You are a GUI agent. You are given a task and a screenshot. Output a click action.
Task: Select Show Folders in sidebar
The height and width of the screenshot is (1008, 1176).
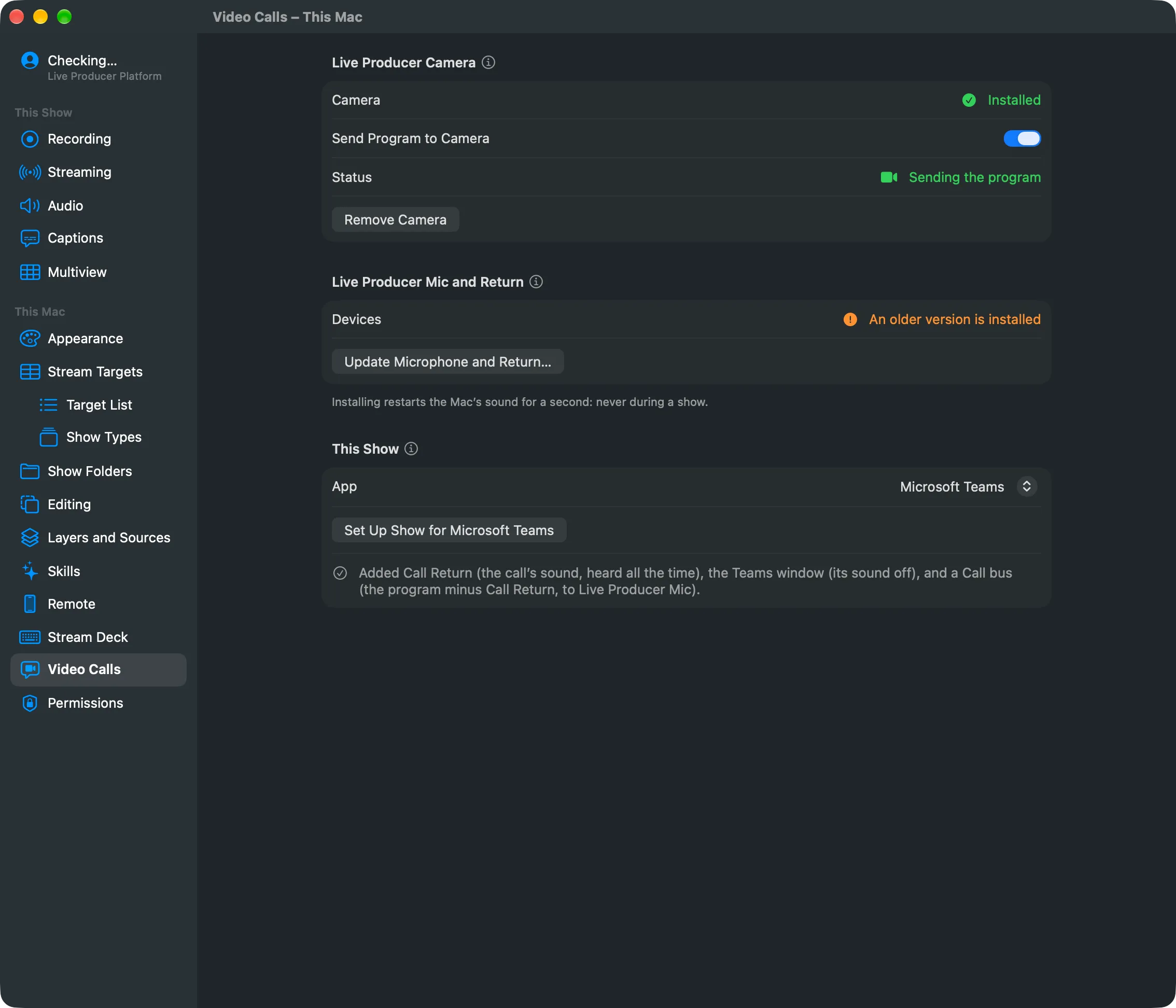tap(98, 471)
